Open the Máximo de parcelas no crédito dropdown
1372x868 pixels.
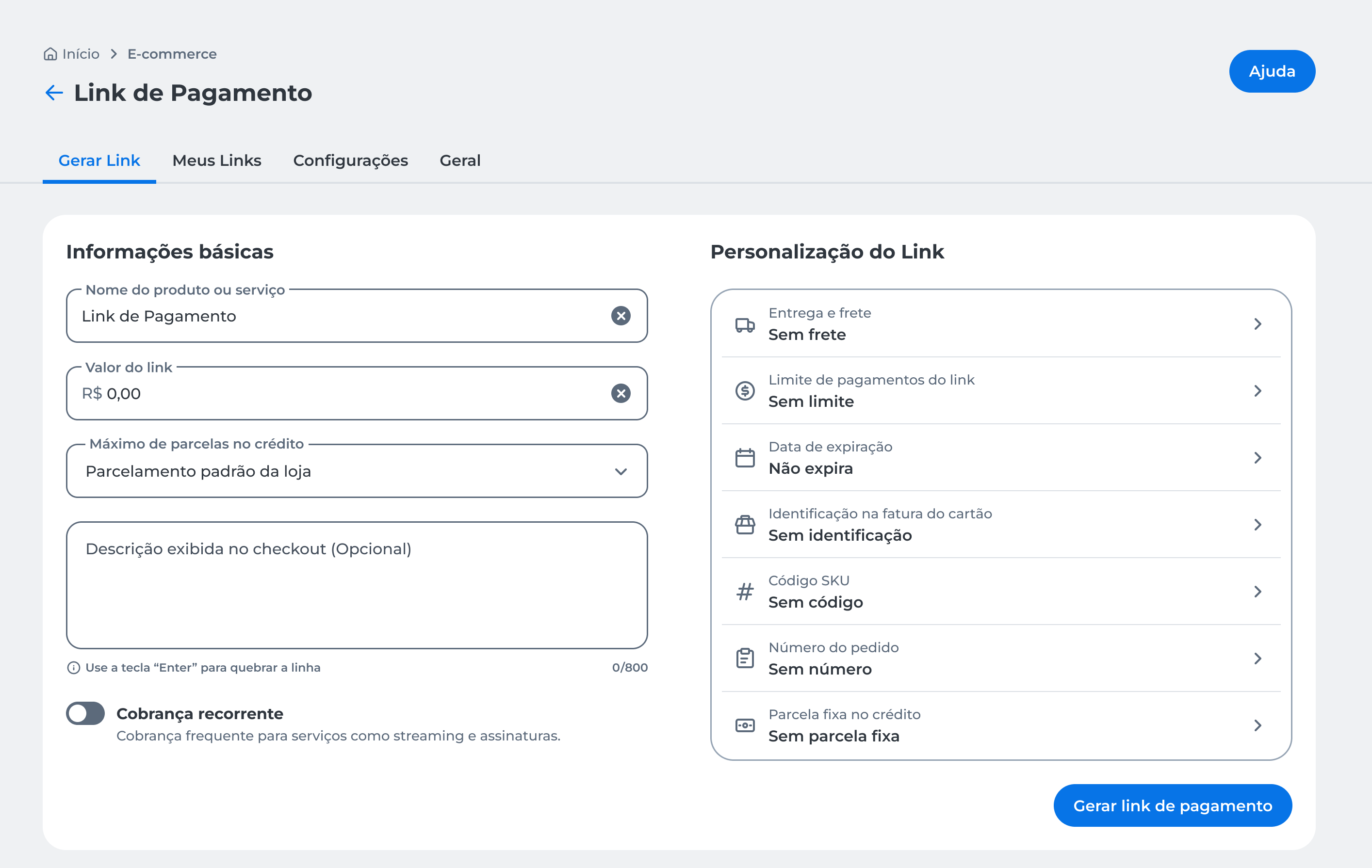point(357,471)
